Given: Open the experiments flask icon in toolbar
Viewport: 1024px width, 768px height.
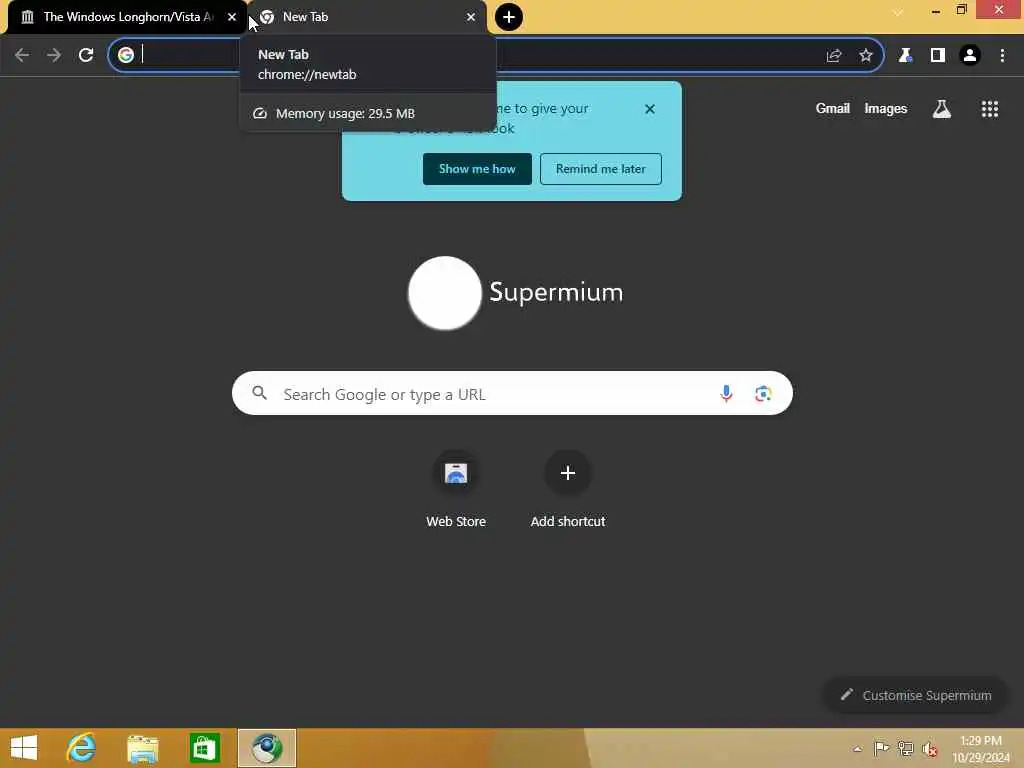Looking at the screenshot, I should tap(905, 56).
